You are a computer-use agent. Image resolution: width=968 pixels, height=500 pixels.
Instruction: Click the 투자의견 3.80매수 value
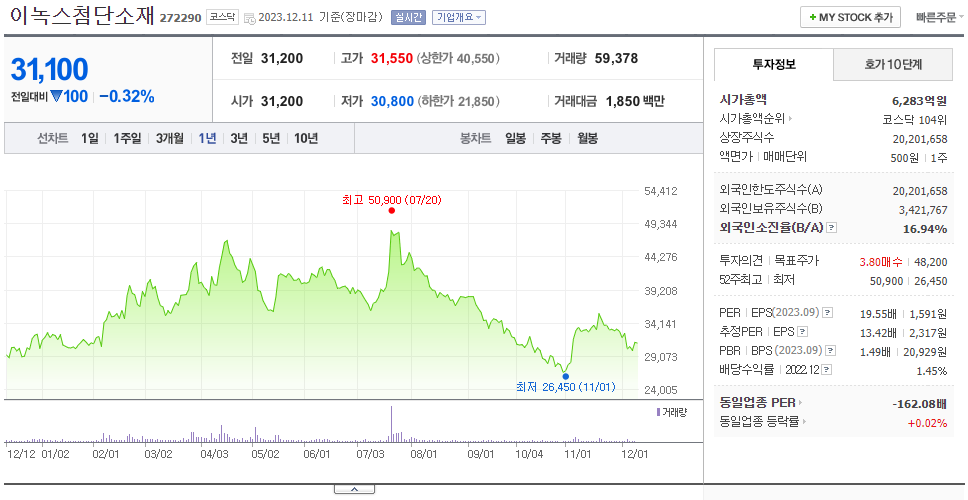pyautogui.click(x=881, y=262)
